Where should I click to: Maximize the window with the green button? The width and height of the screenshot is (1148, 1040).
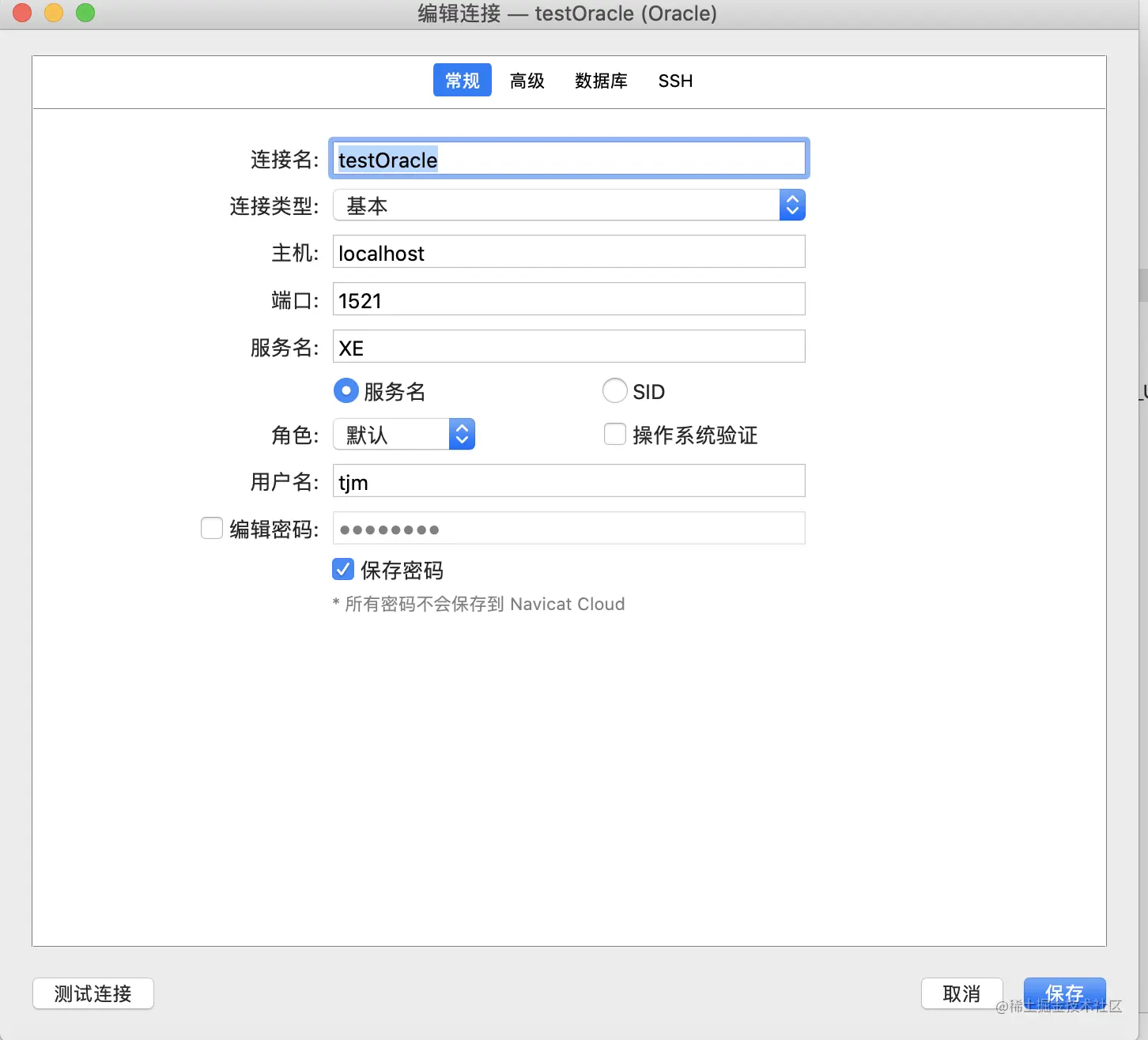[x=85, y=13]
